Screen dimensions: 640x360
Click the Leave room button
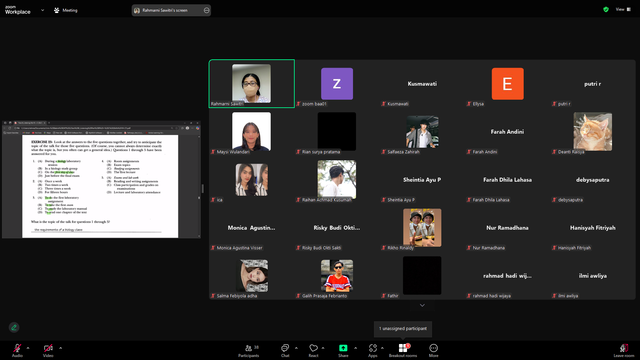click(x=624, y=350)
